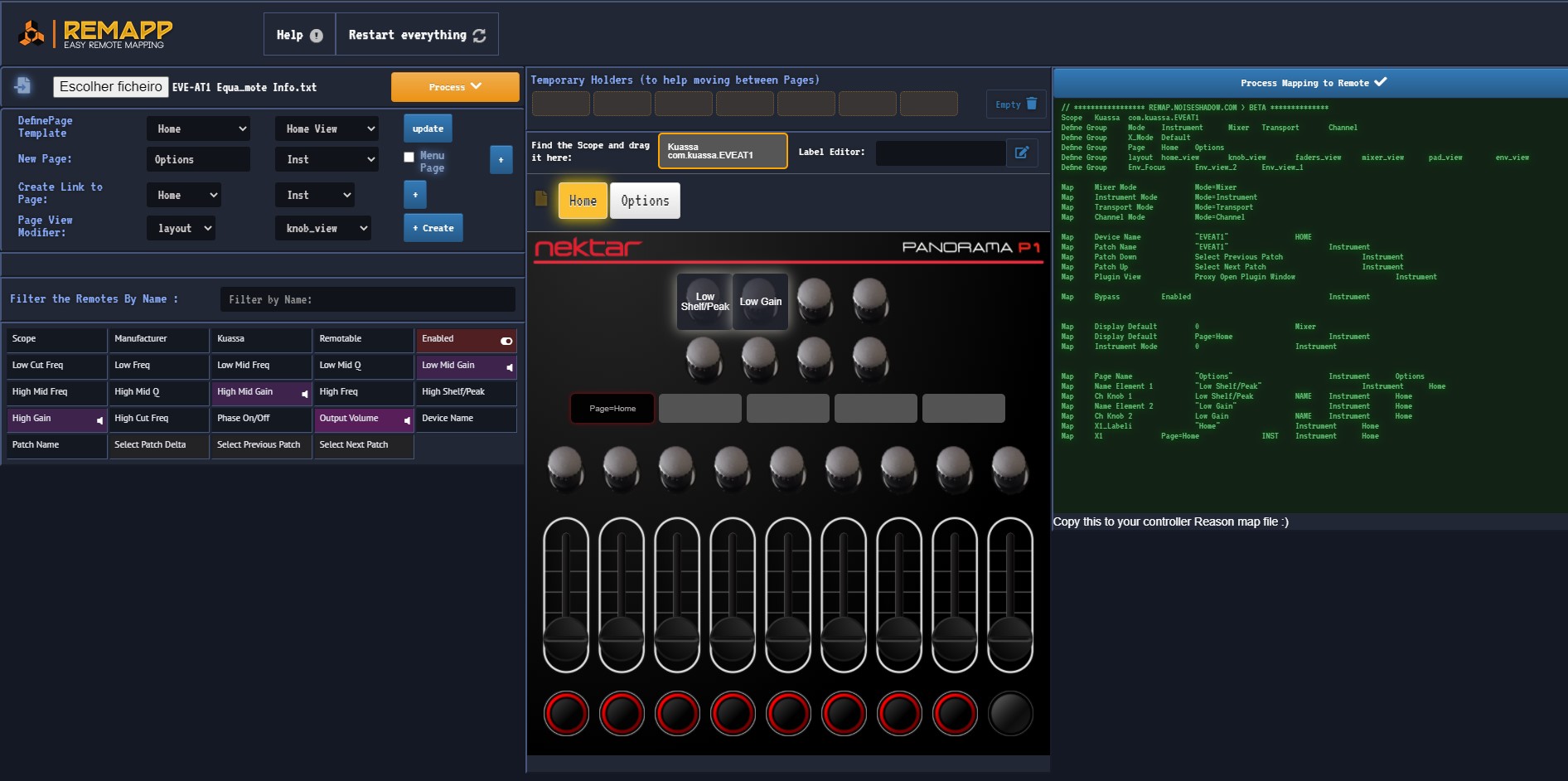
Task: Switch to the Home page tab
Action: pyautogui.click(x=583, y=201)
